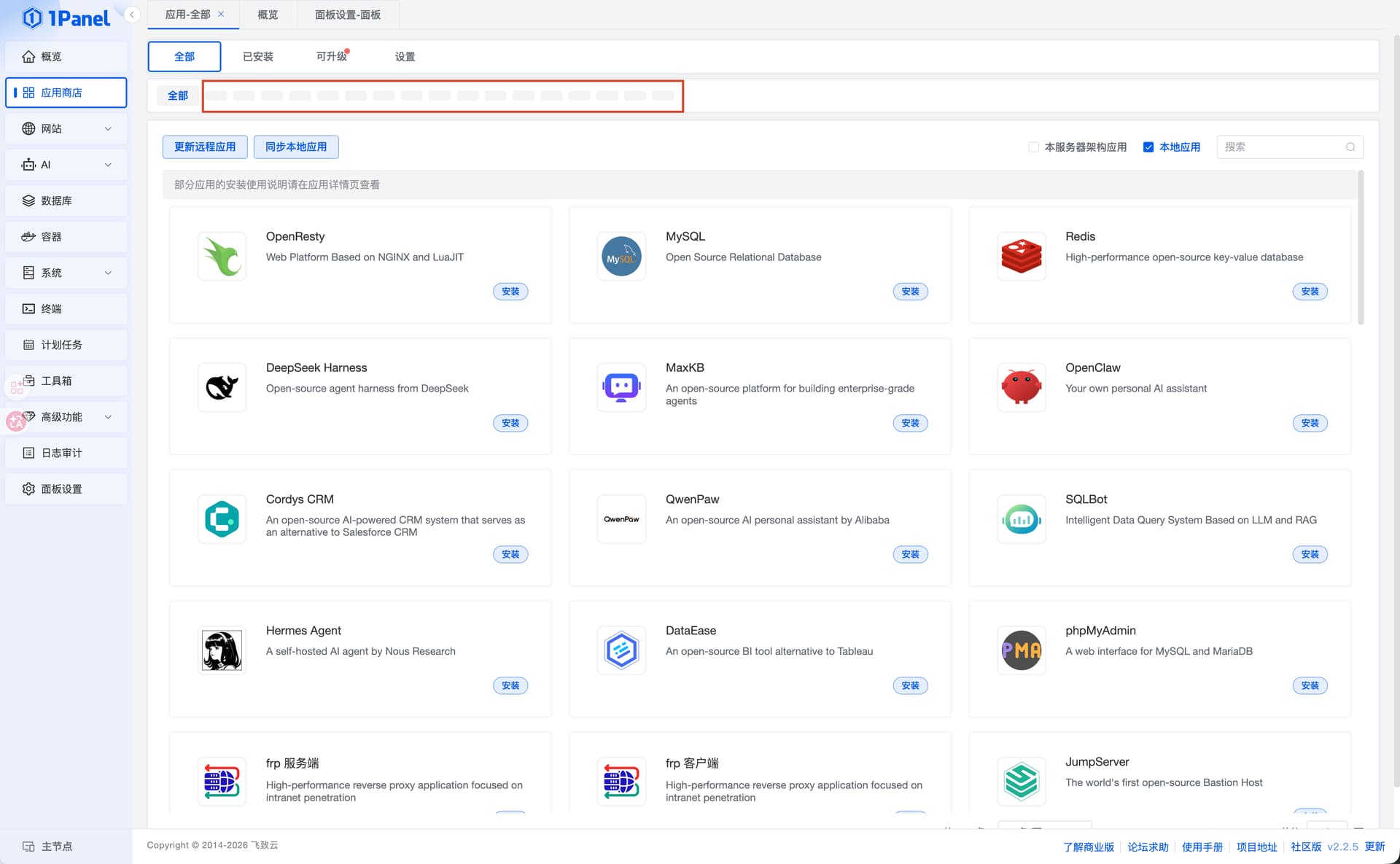The width and height of the screenshot is (1400, 864).
Task: Click the 更新 link in footer
Action: tap(1374, 847)
